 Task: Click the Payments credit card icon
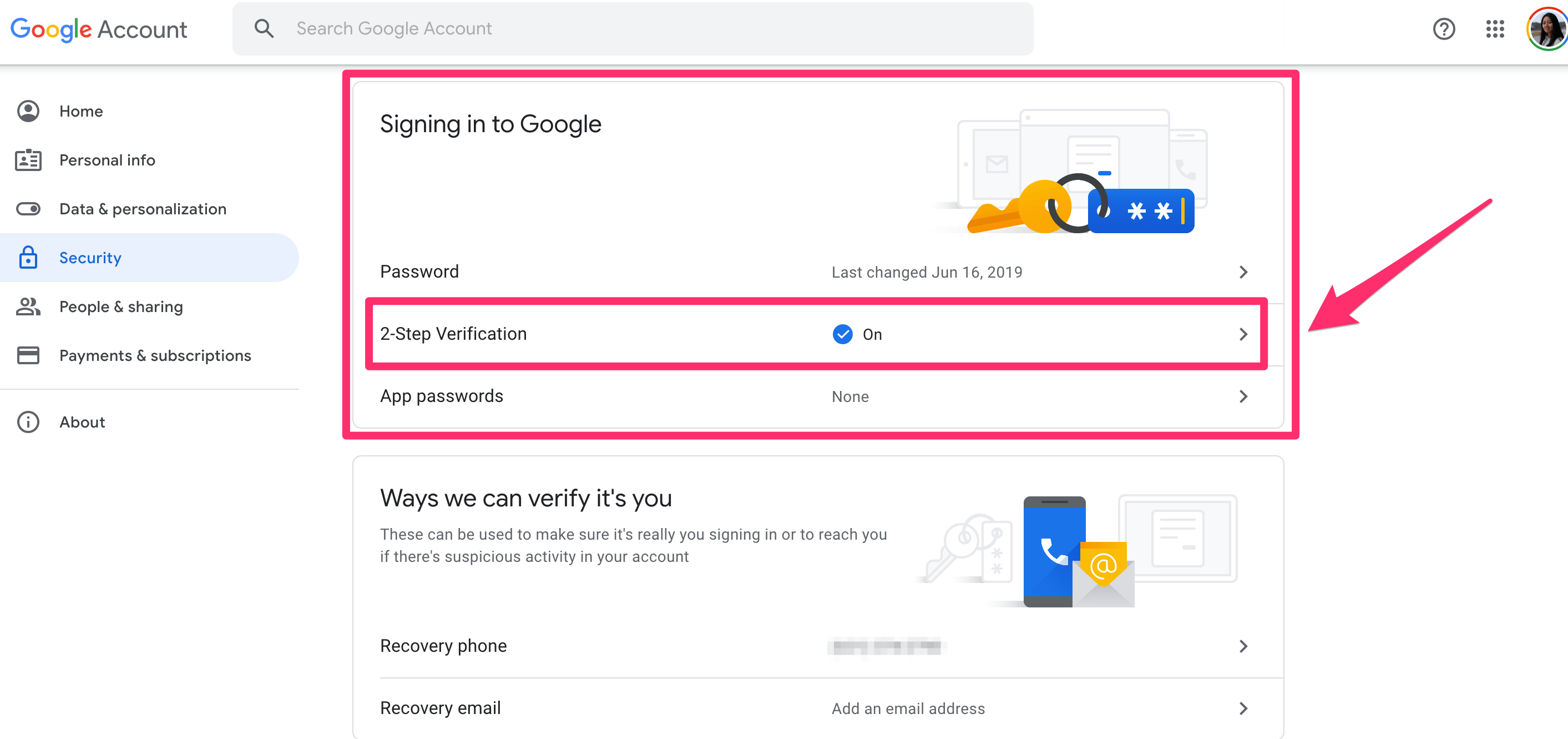point(28,355)
